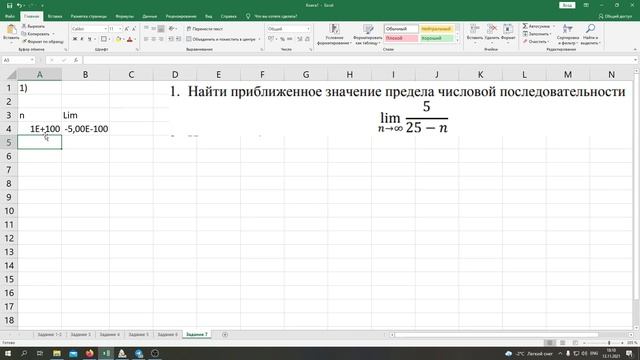Click the red font color A

(x=130, y=39)
